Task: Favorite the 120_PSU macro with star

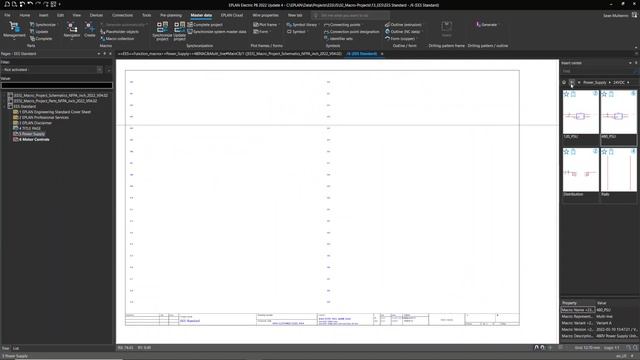Action: point(566,94)
